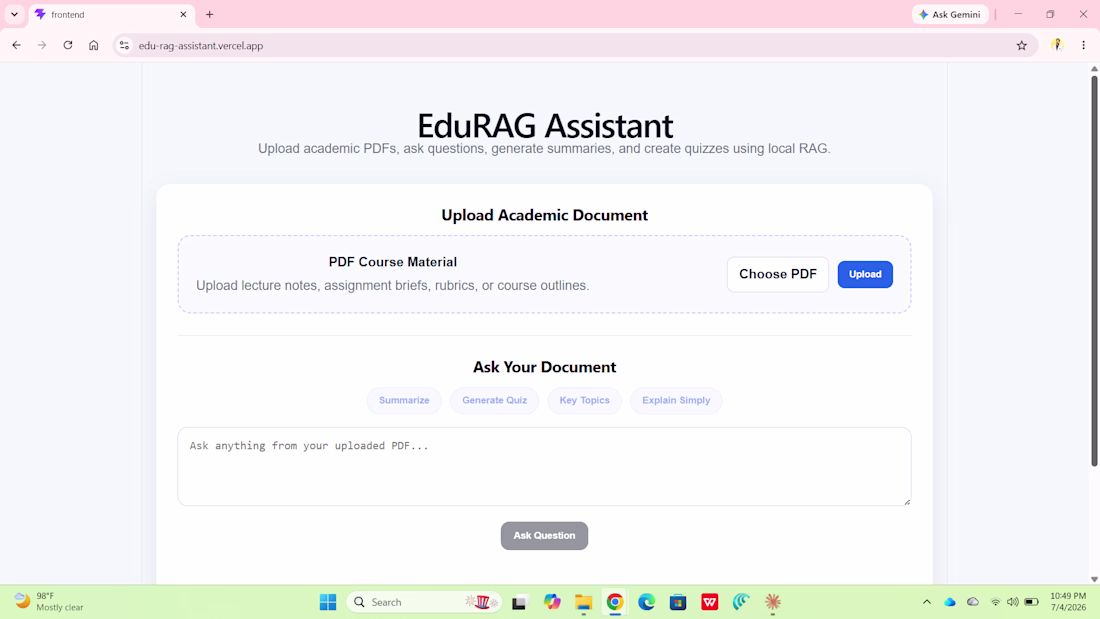Open the orange starburst app on the taskbar

click(x=773, y=602)
